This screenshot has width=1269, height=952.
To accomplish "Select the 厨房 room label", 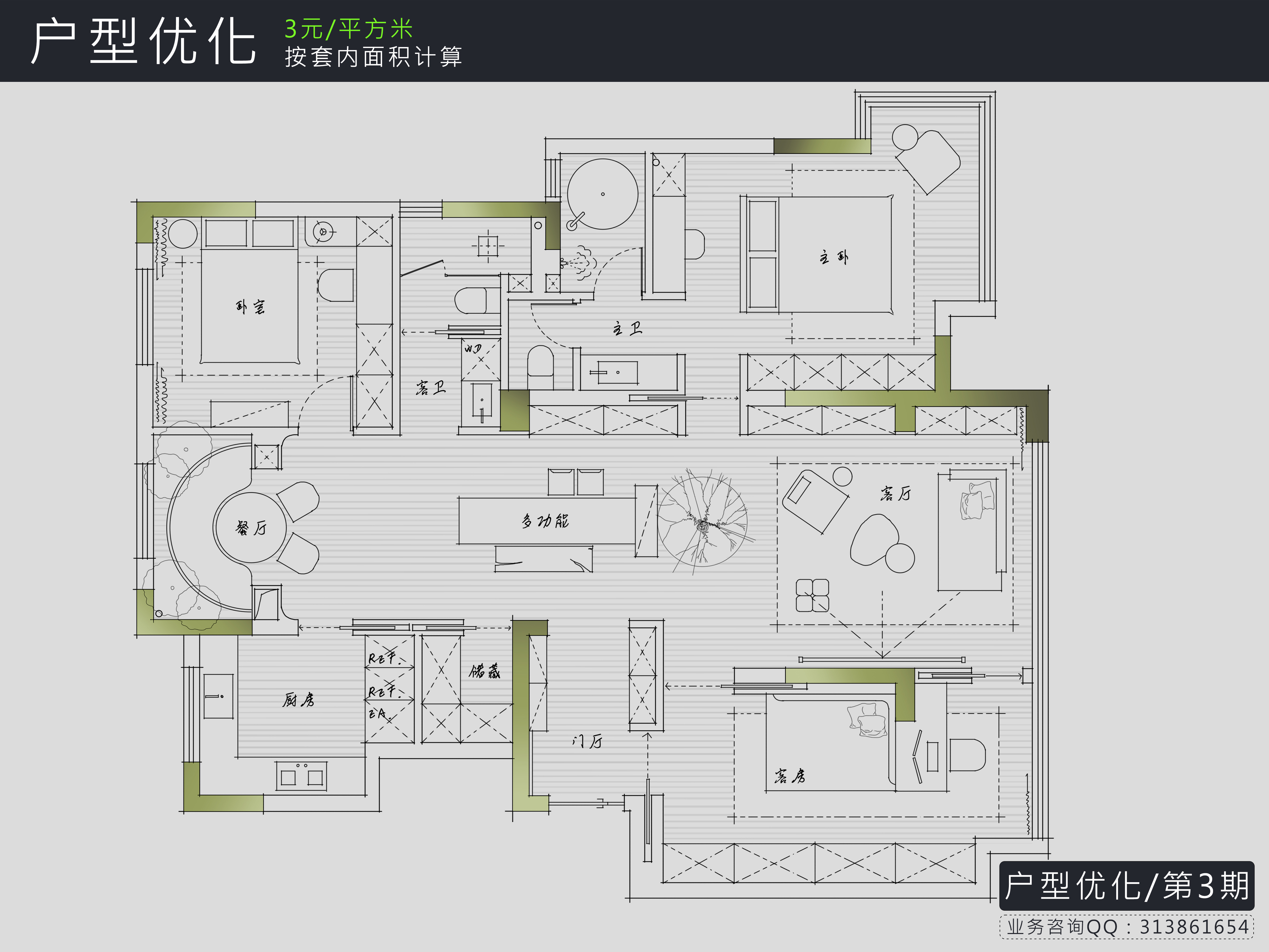I will pos(298,700).
